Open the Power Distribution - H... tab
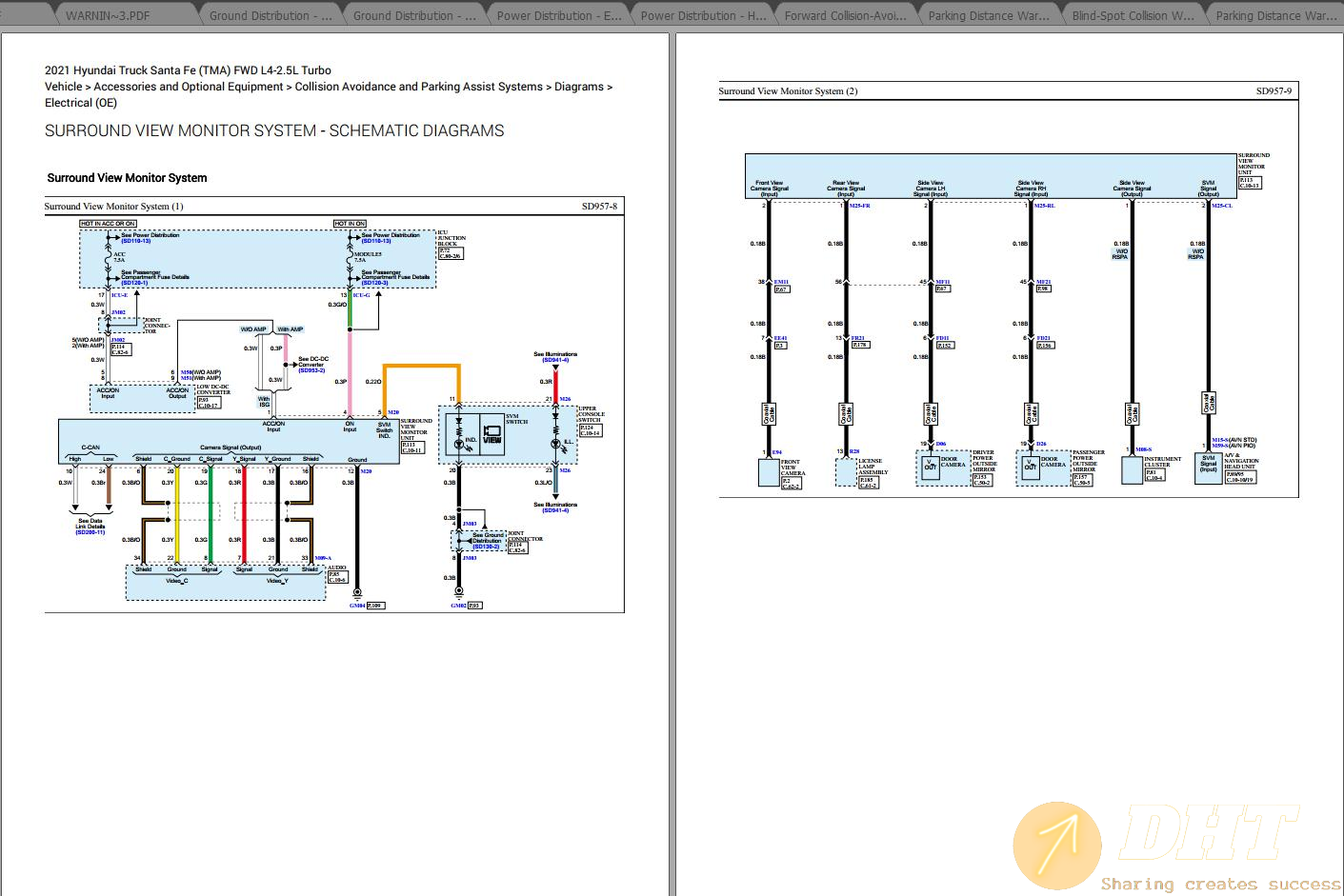The width and height of the screenshot is (1344, 896). click(x=703, y=15)
